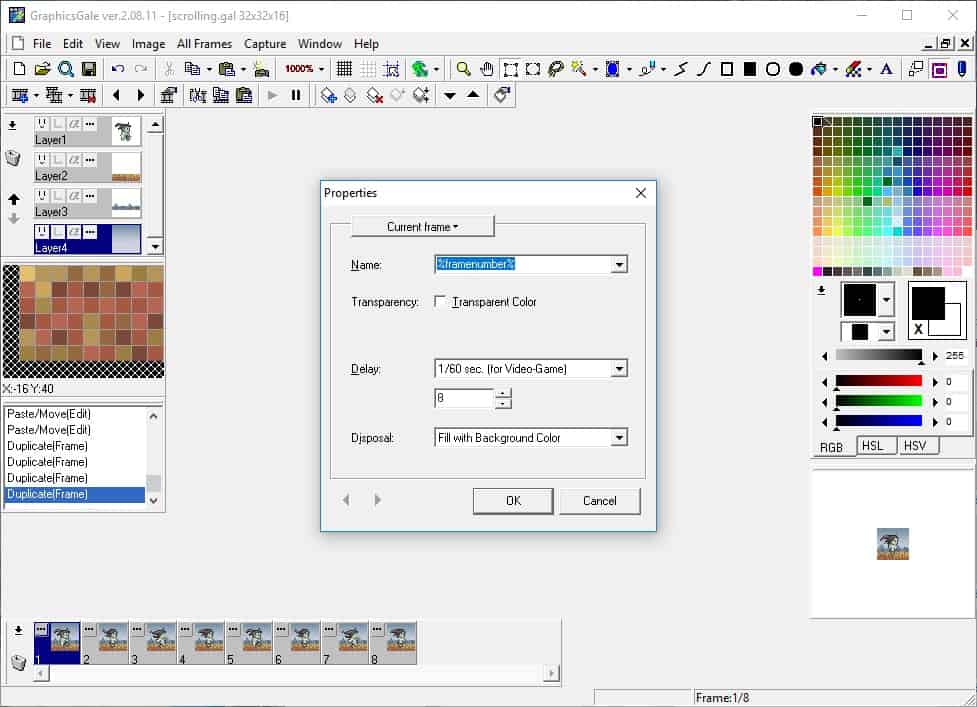Click Cancel in Properties dialog

click(x=599, y=501)
